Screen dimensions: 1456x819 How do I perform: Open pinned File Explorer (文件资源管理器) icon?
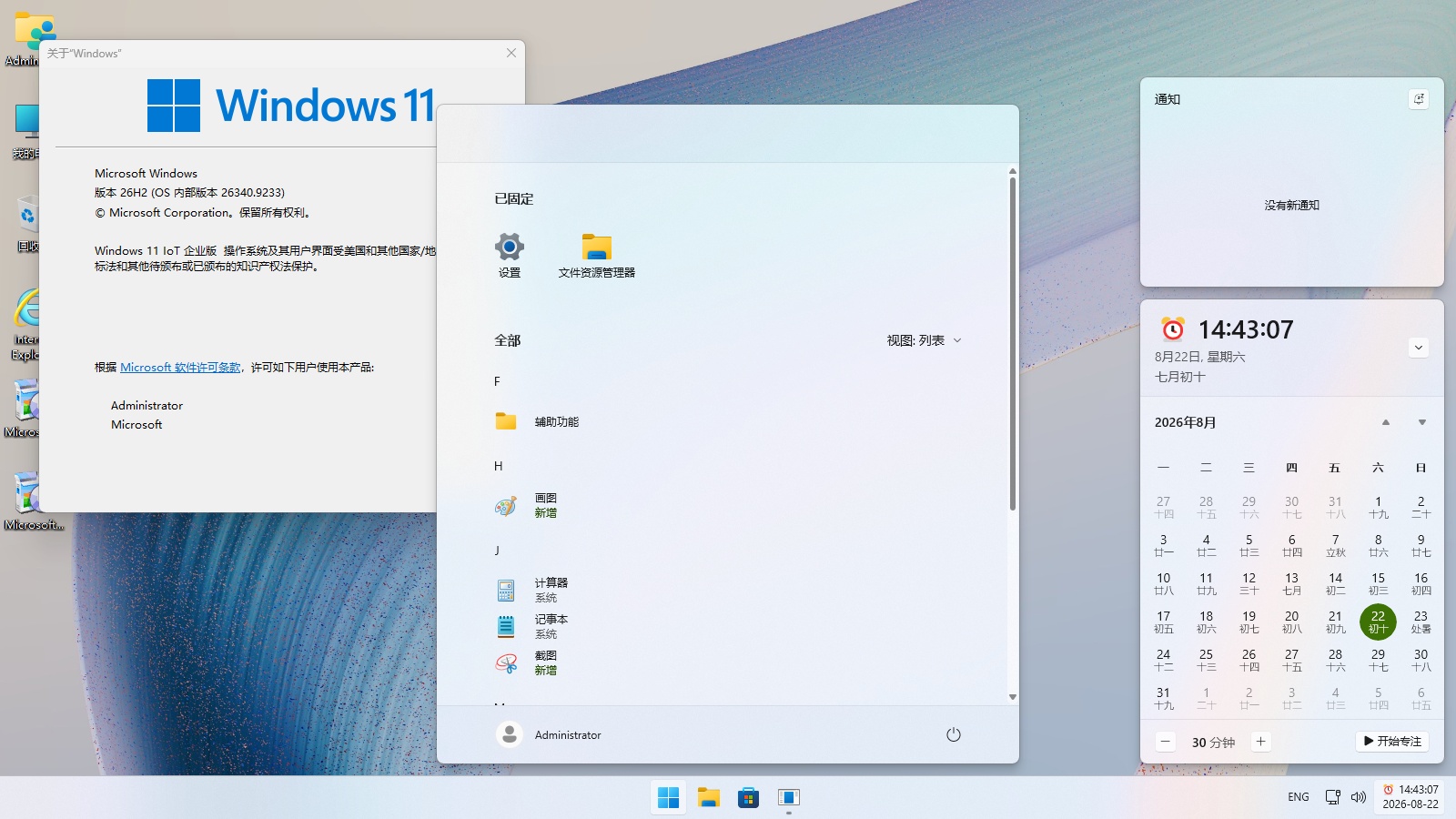point(597,247)
